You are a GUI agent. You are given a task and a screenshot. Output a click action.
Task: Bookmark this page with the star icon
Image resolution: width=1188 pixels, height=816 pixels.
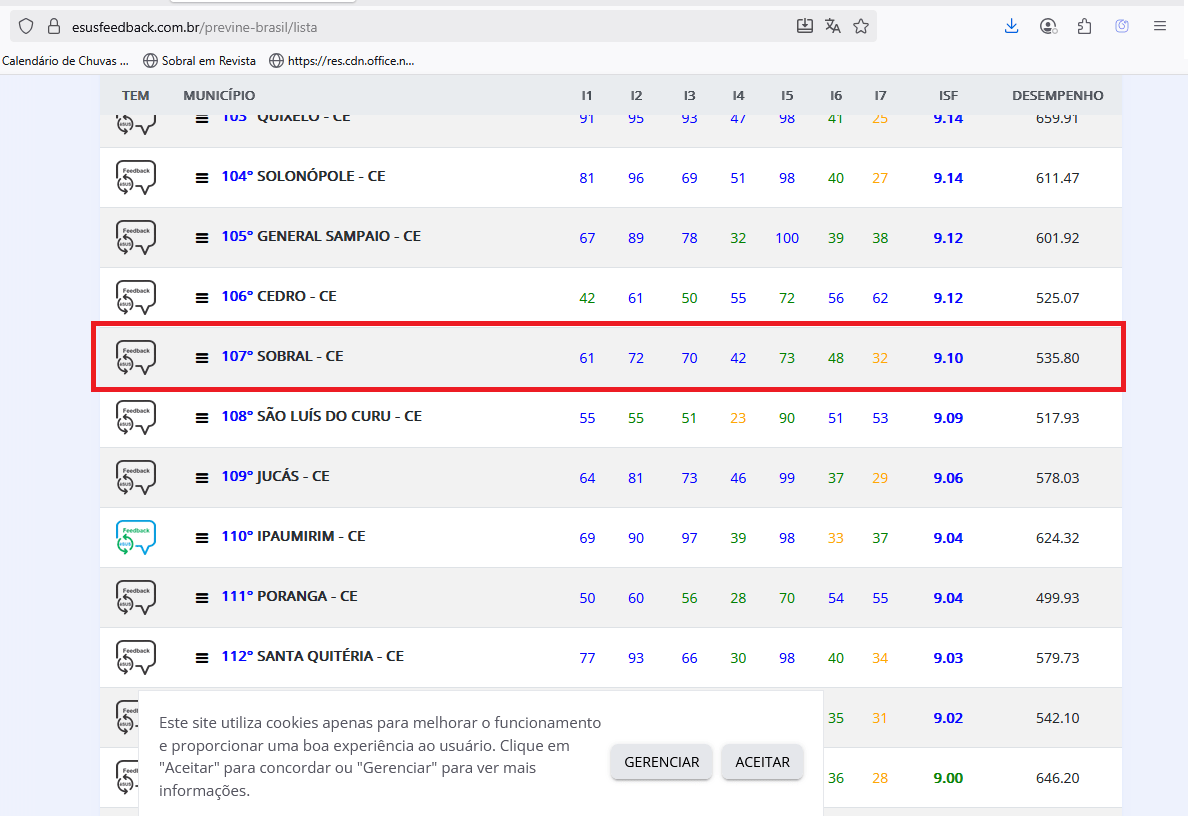point(861,26)
